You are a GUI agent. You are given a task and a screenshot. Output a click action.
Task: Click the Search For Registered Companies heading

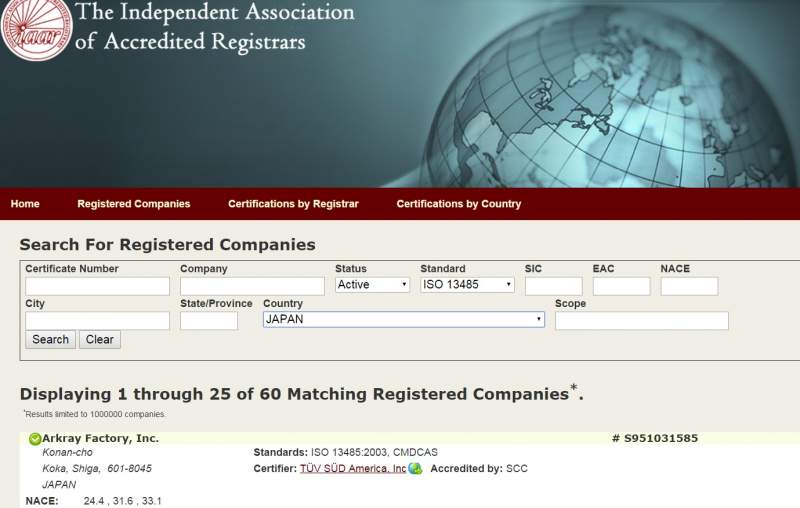tap(167, 245)
